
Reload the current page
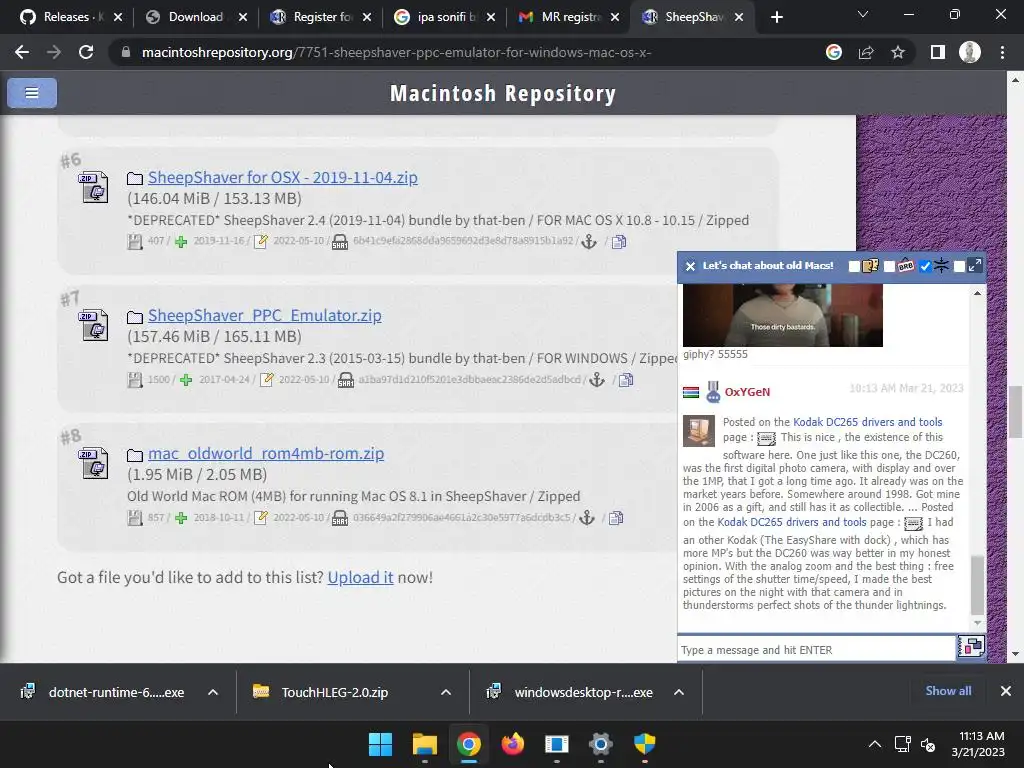pyautogui.click(x=86, y=52)
